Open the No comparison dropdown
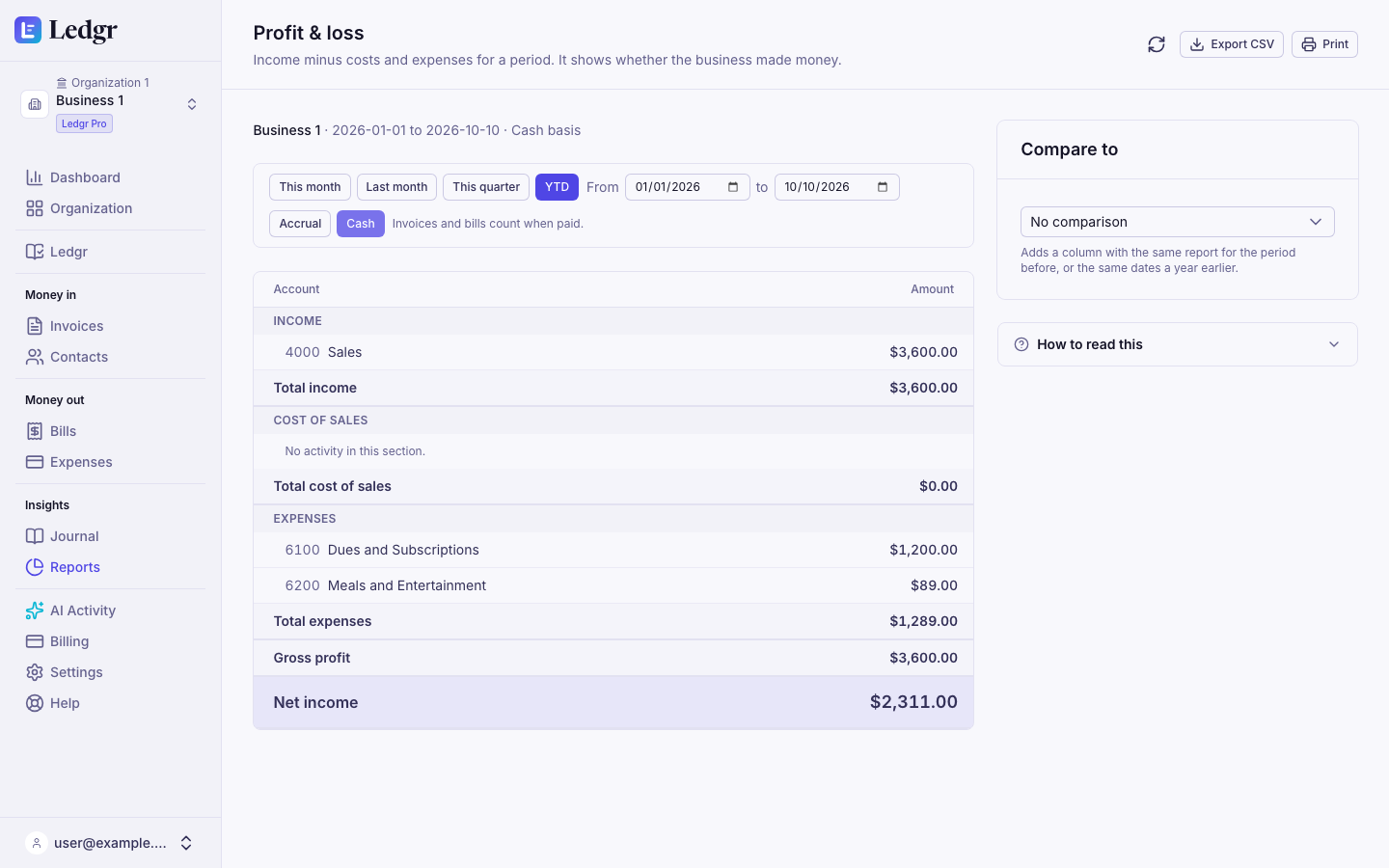Screen dimensions: 1389x868 pos(1177,222)
